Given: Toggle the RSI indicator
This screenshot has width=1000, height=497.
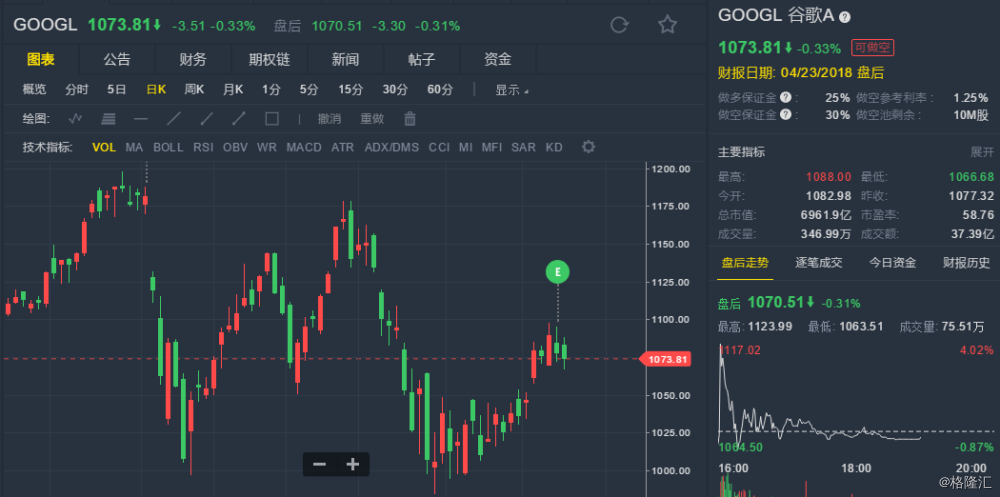Looking at the screenshot, I should (x=203, y=147).
